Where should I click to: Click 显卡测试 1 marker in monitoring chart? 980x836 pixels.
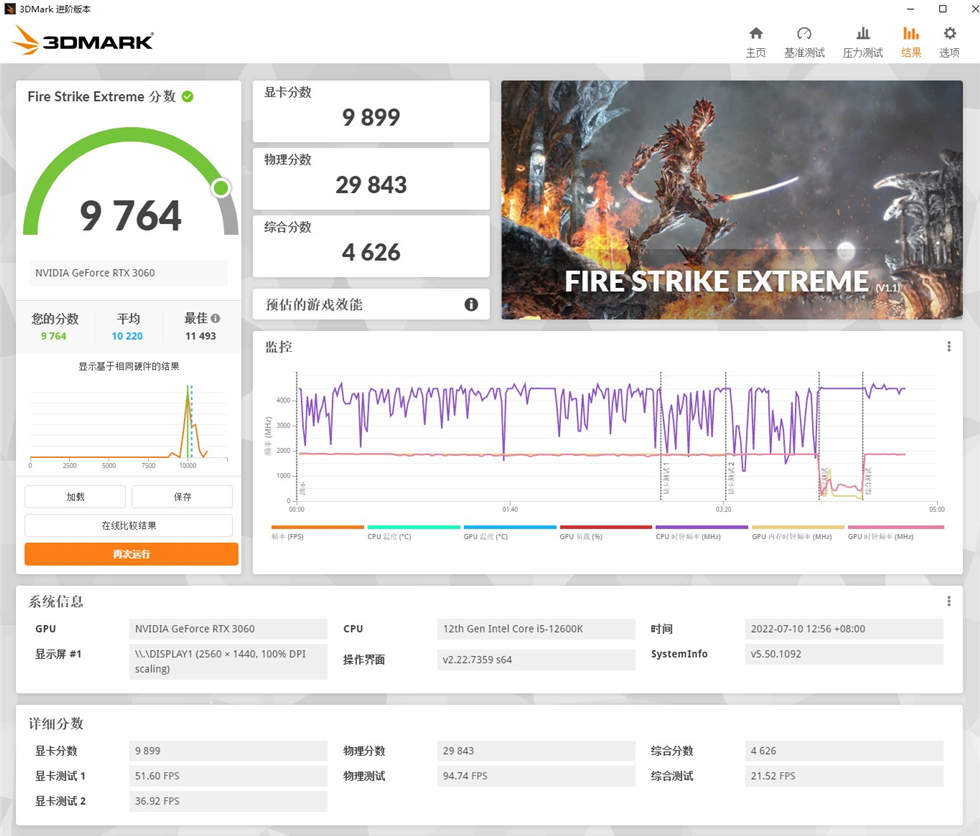tap(666, 479)
